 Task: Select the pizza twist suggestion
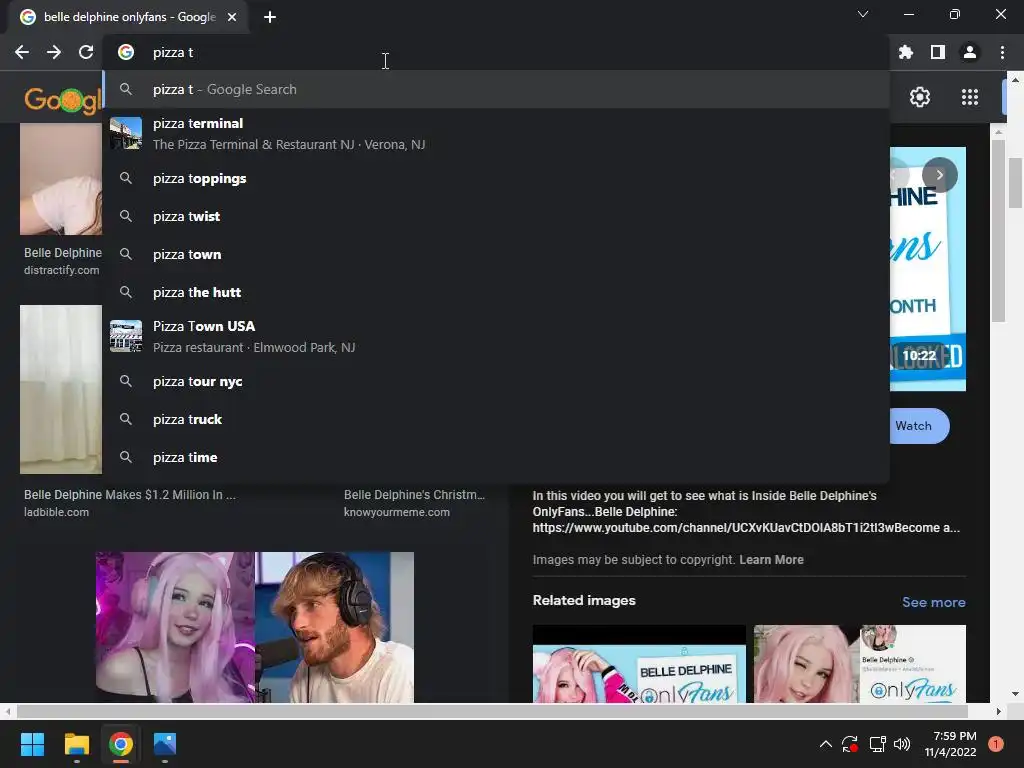pyautogui.click(x=496, y=216)
